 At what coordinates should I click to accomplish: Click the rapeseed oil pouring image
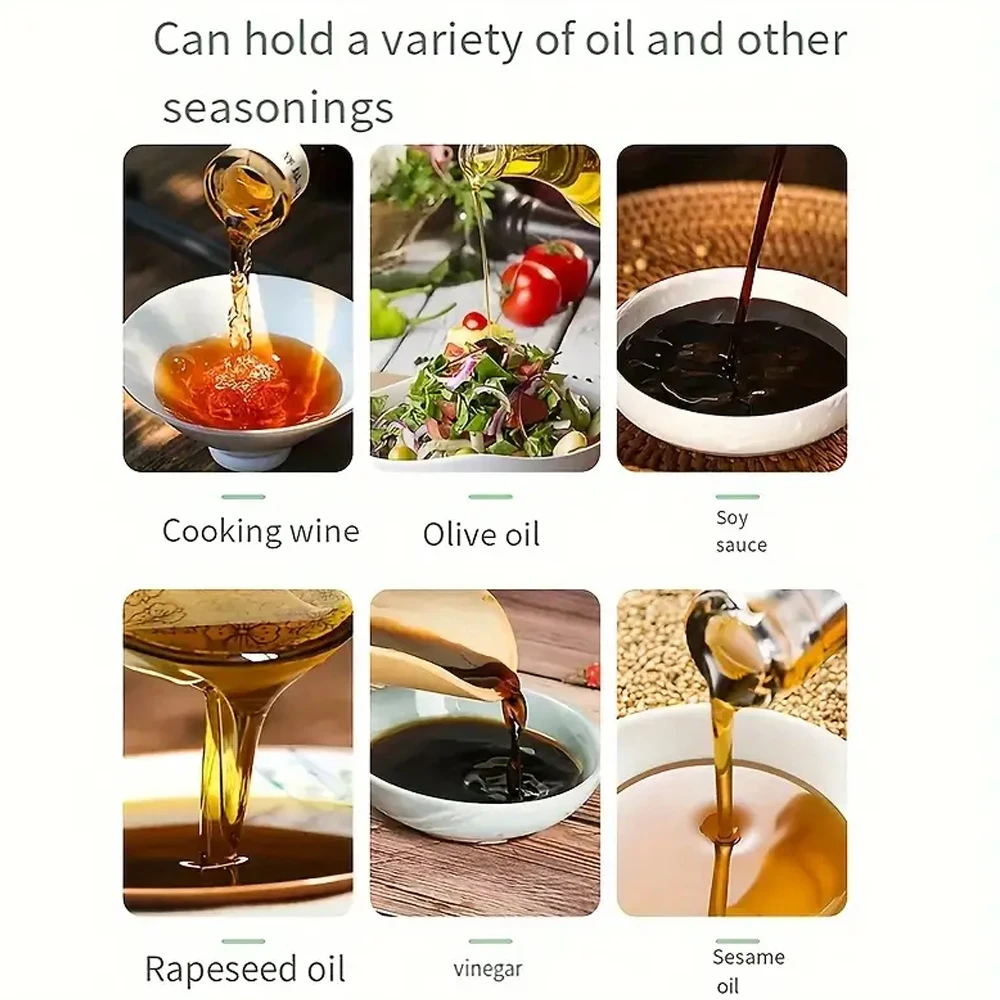click(238, 753)
